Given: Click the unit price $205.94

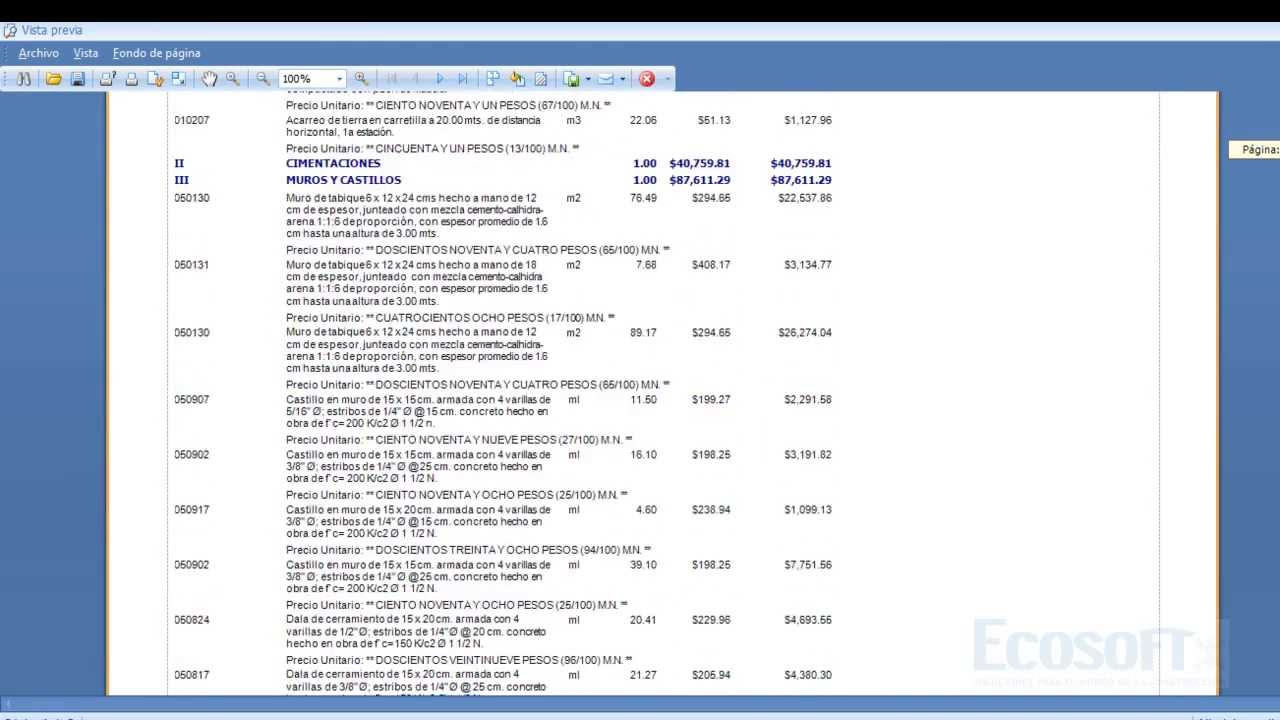Looking at the screenshot, I should tap(711, 675).
